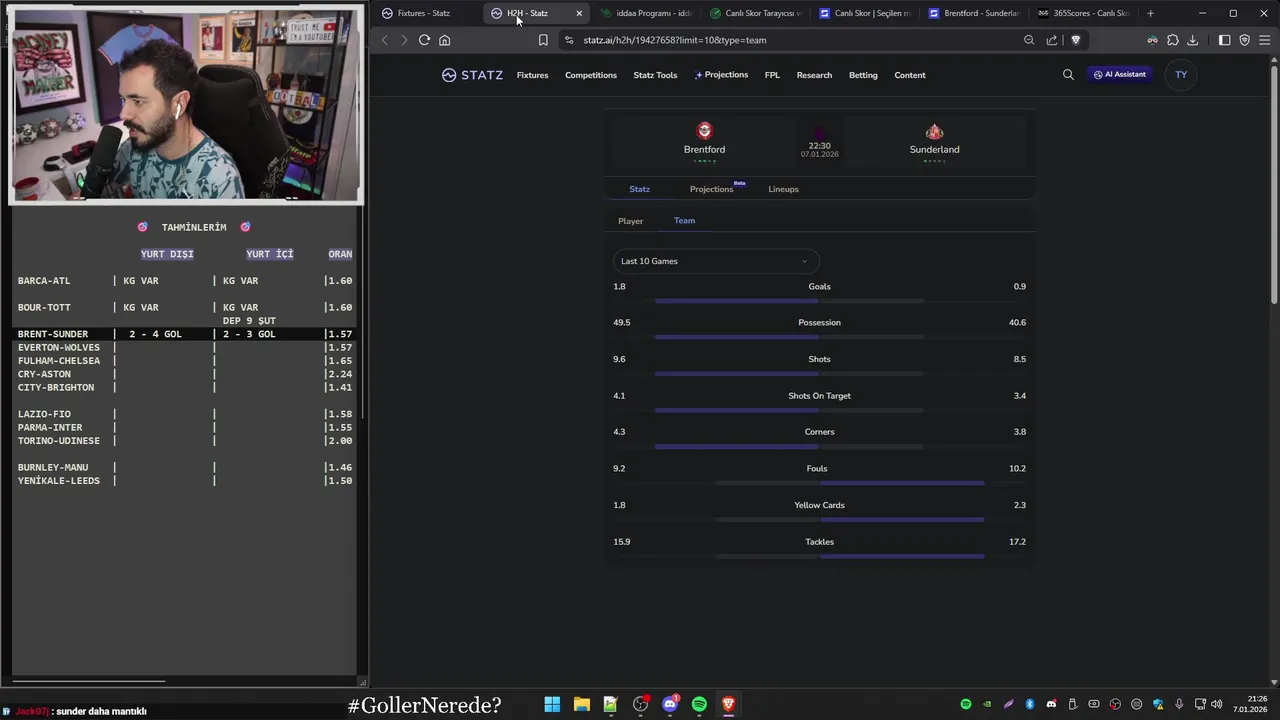
Task: Click the Brentford team name
Action: coord(704,149)
